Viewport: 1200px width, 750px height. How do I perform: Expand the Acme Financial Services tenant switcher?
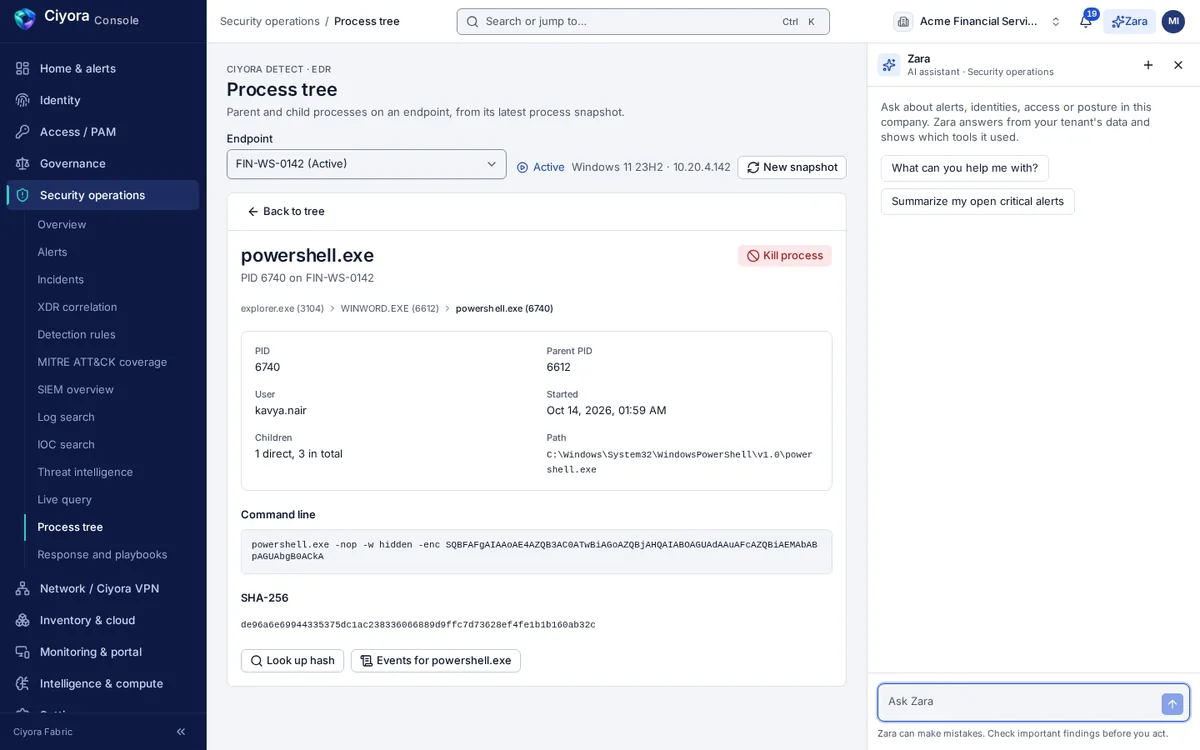(x=978, y=21)
